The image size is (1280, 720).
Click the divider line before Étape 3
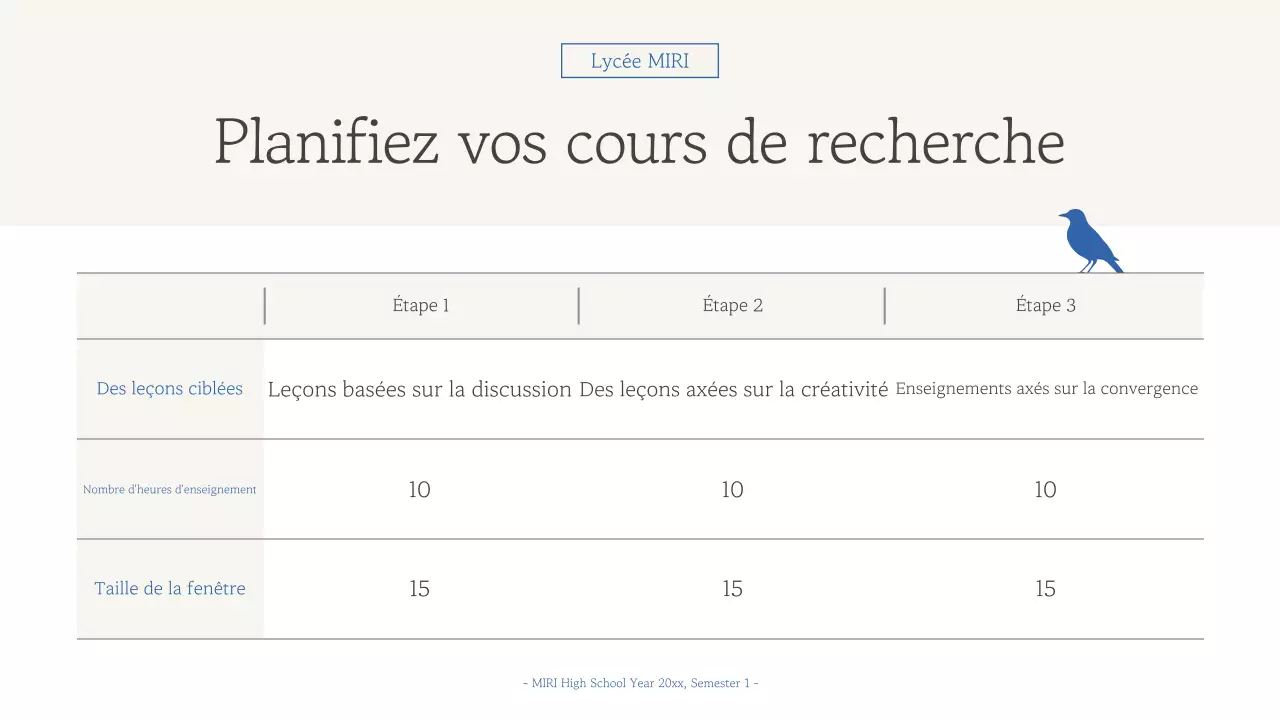pos(885,305)
